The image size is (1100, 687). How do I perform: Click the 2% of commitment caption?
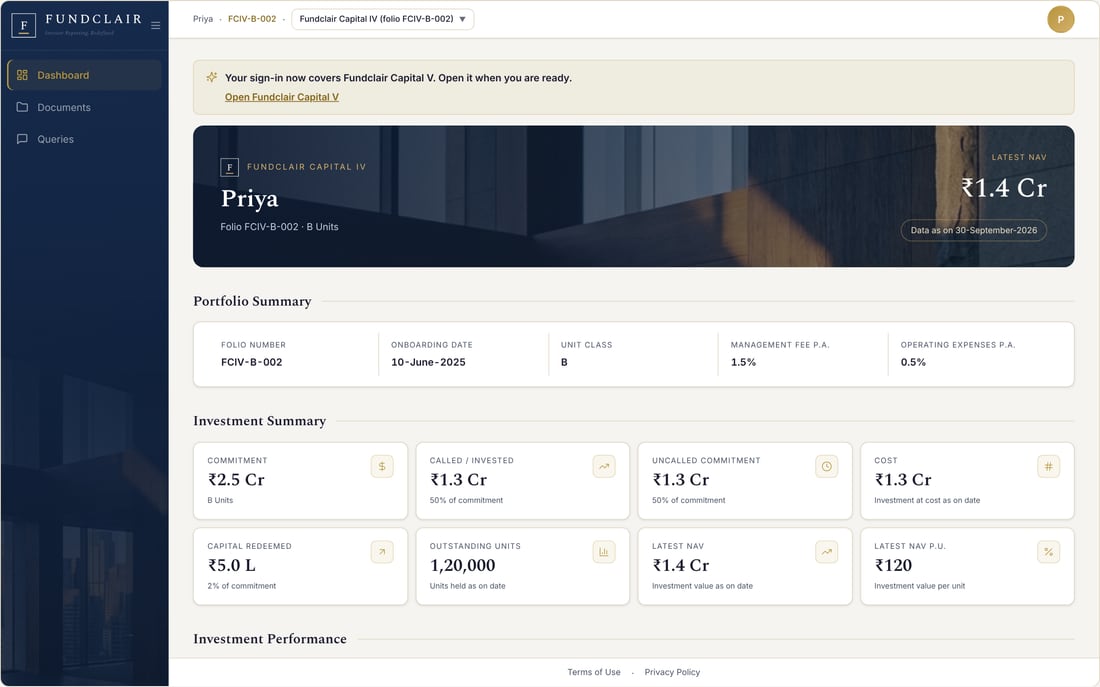pyautogui.click(x=241, y=586)
